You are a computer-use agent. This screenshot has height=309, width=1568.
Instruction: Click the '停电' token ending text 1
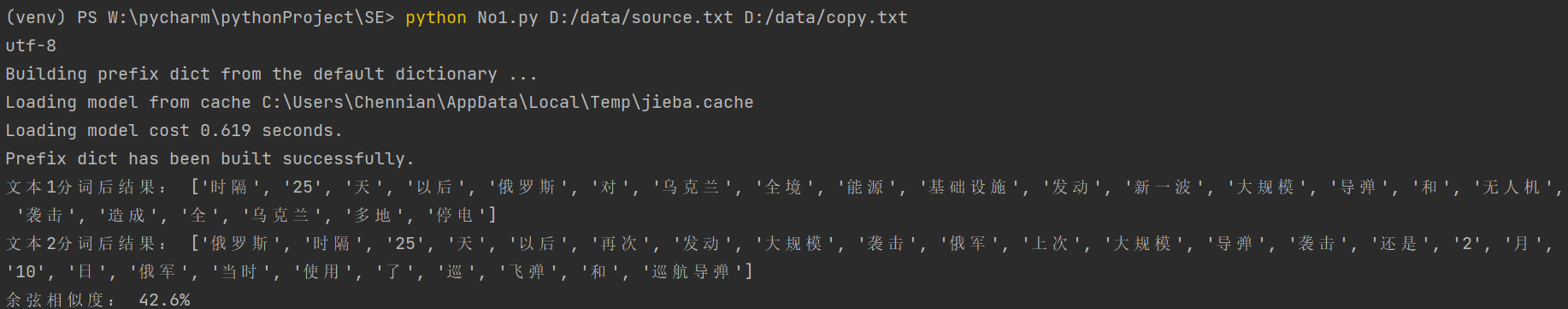[x=457, y=216]
